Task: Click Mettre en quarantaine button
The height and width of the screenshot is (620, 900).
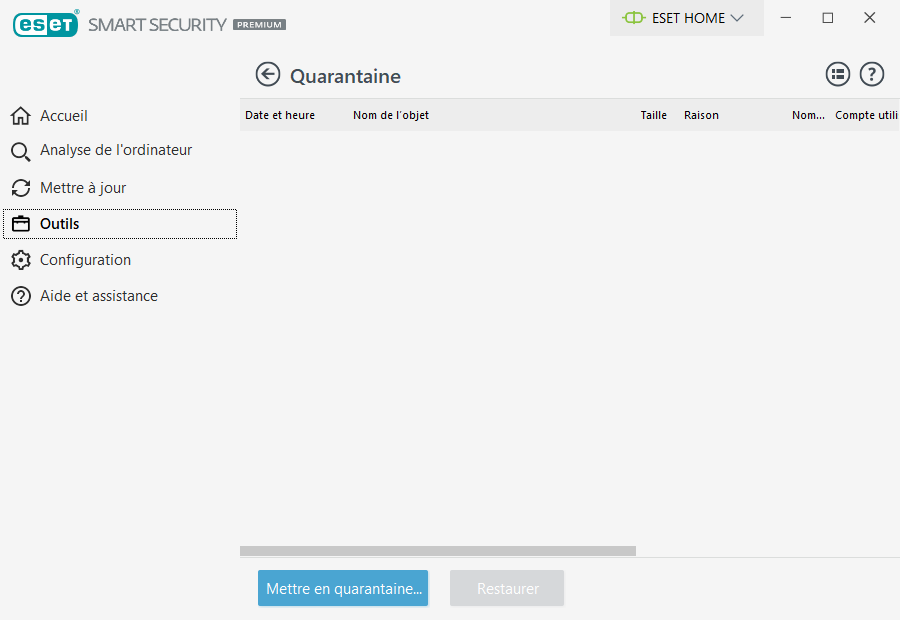Action: (x=343, y=588)
